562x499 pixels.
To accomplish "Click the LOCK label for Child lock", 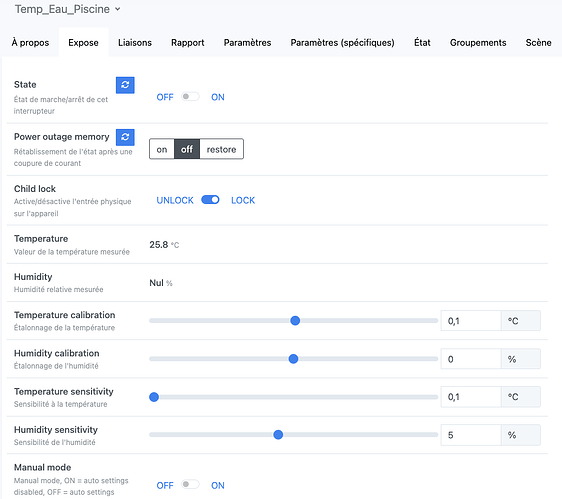I will pos(243,200).
